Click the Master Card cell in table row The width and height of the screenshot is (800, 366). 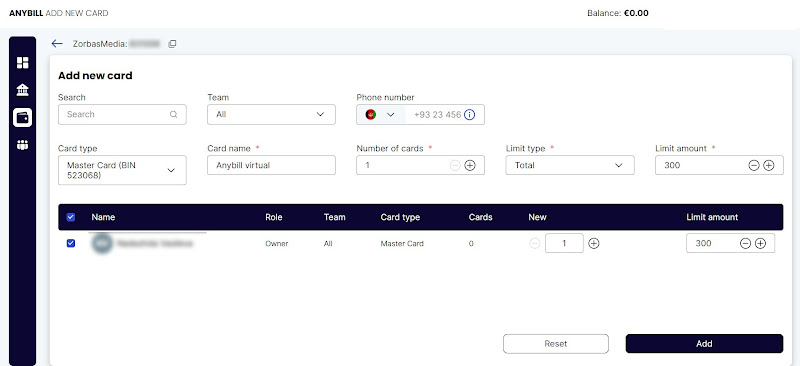point(402,243)
